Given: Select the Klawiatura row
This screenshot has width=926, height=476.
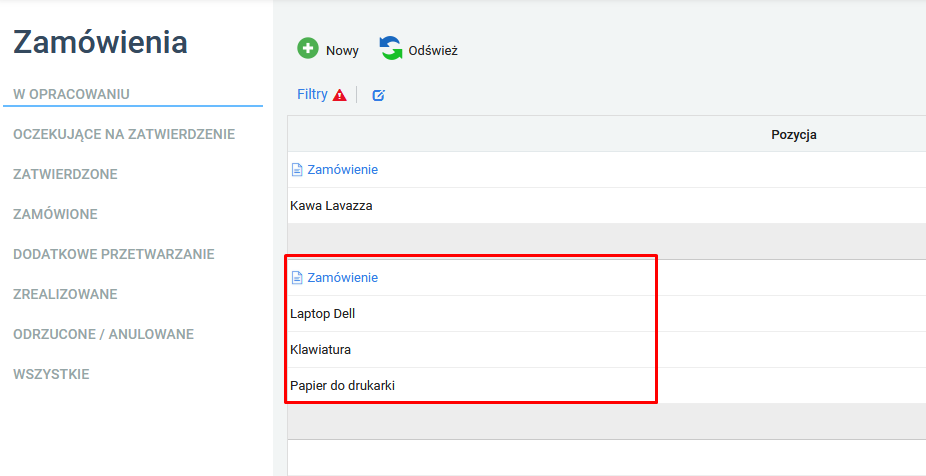Looking at the screenshot, I should pyautogui.click(x=607, y=350).
